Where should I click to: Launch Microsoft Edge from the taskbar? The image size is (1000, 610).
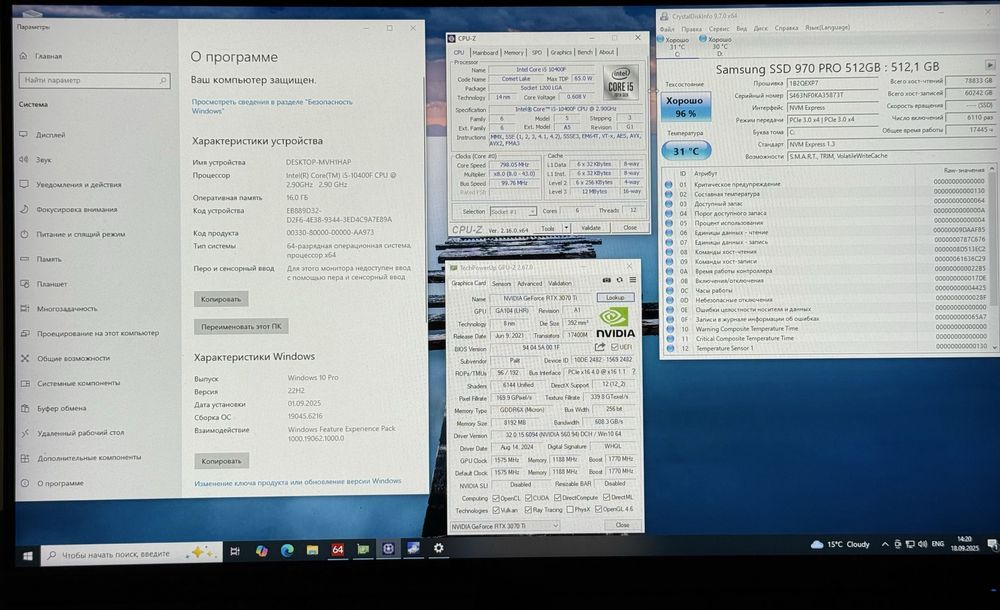click(x=287, y=550)
